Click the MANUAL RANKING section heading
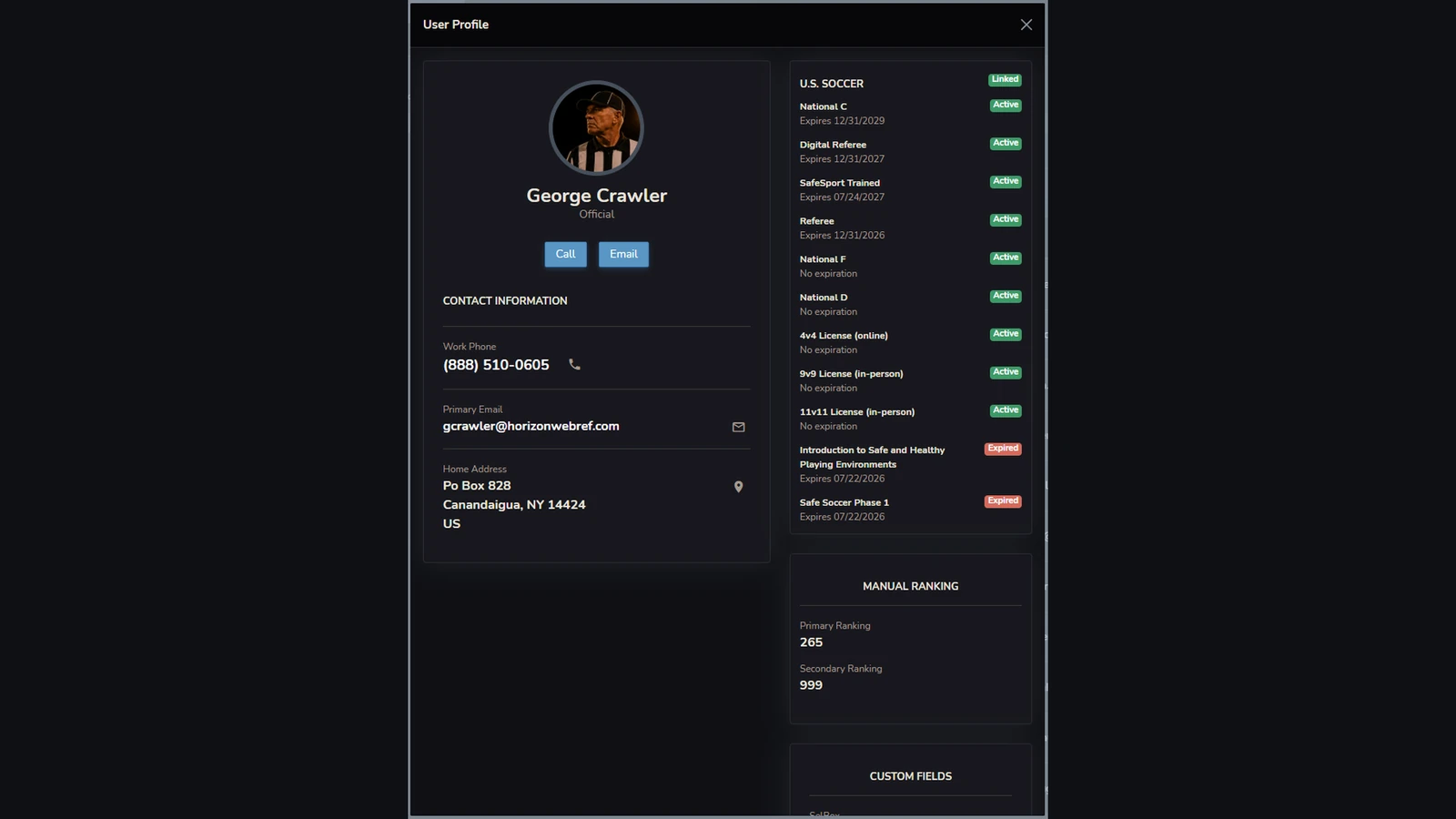 point(910,586)
